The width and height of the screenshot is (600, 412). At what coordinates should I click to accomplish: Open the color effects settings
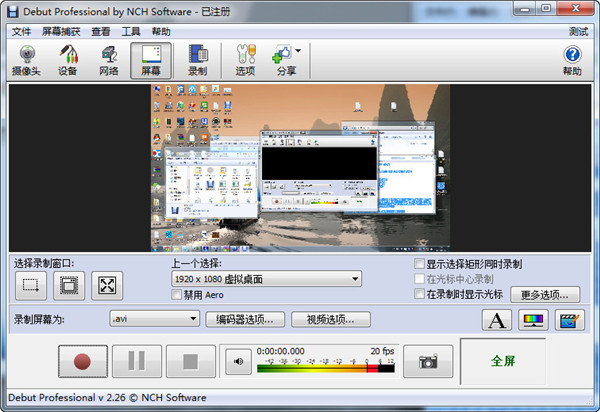(533, 320)
